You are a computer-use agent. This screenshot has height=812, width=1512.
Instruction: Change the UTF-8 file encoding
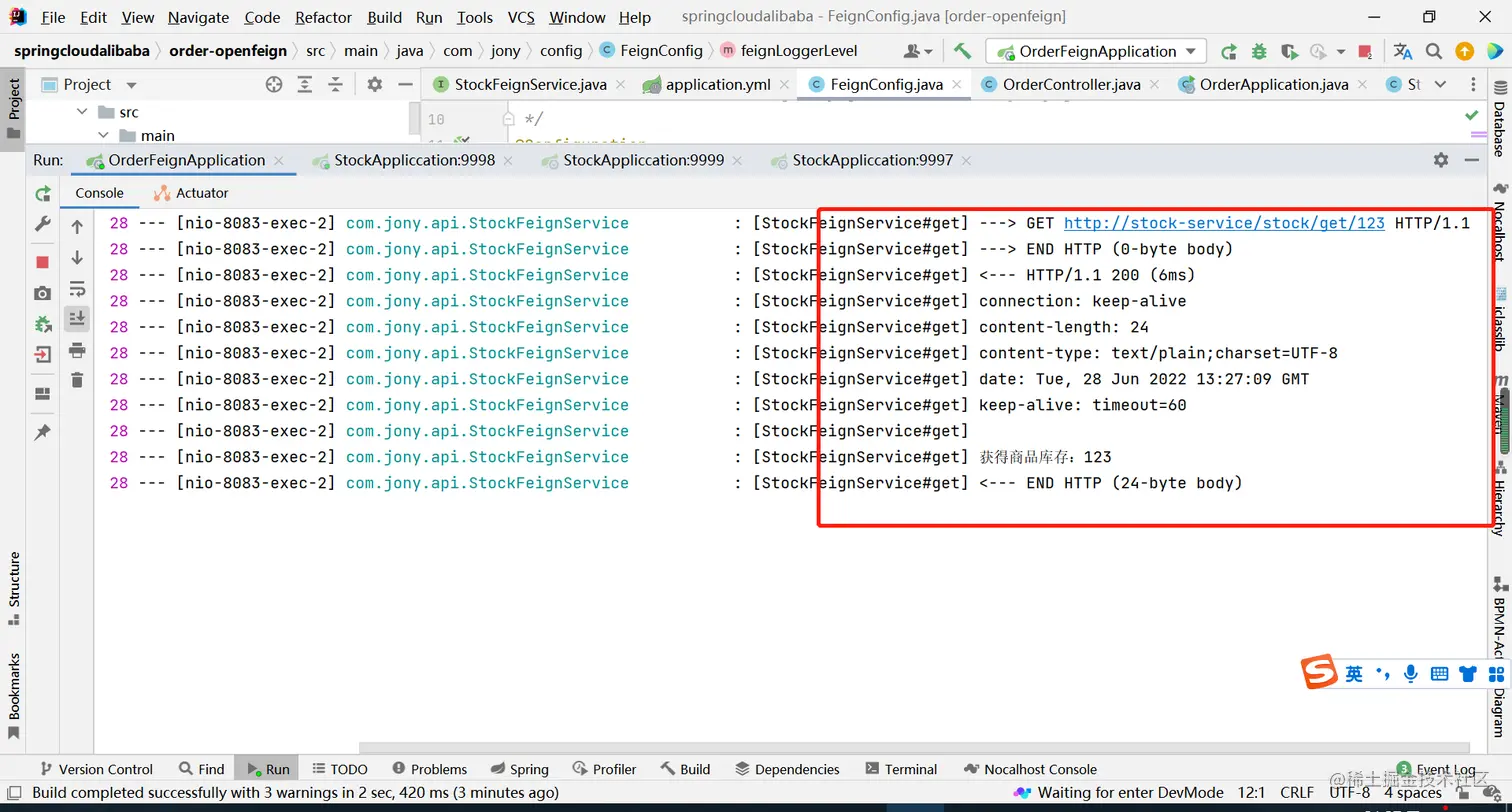click(x=1350, y=793)
